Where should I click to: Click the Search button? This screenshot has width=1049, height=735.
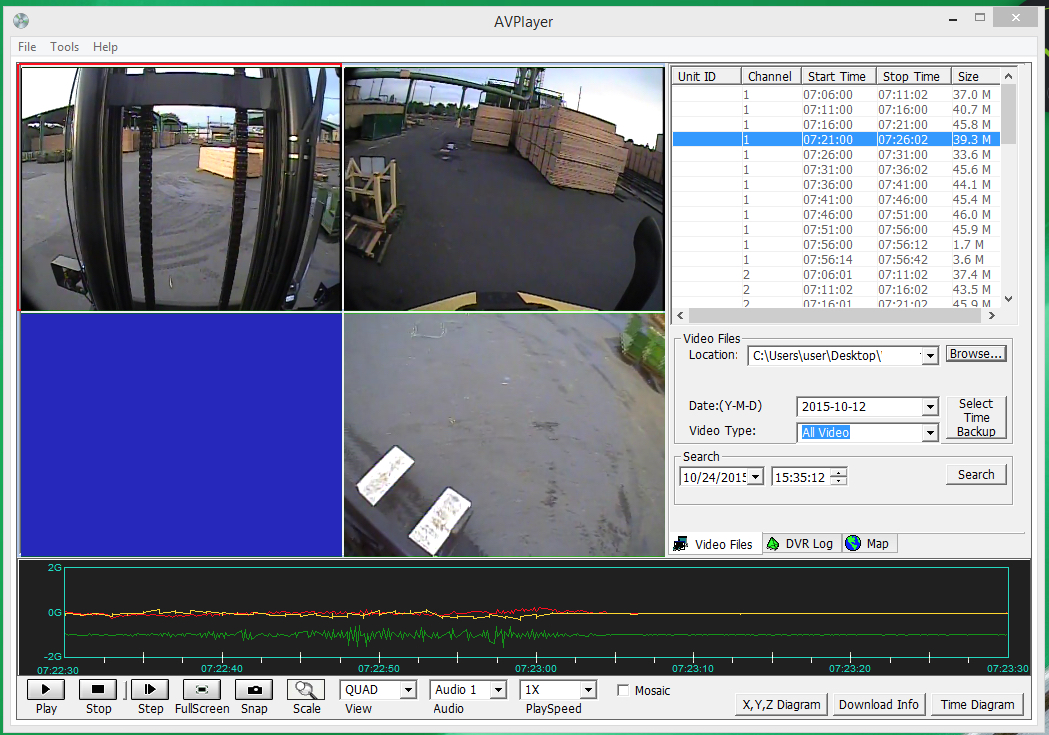[x=976, y=475]
